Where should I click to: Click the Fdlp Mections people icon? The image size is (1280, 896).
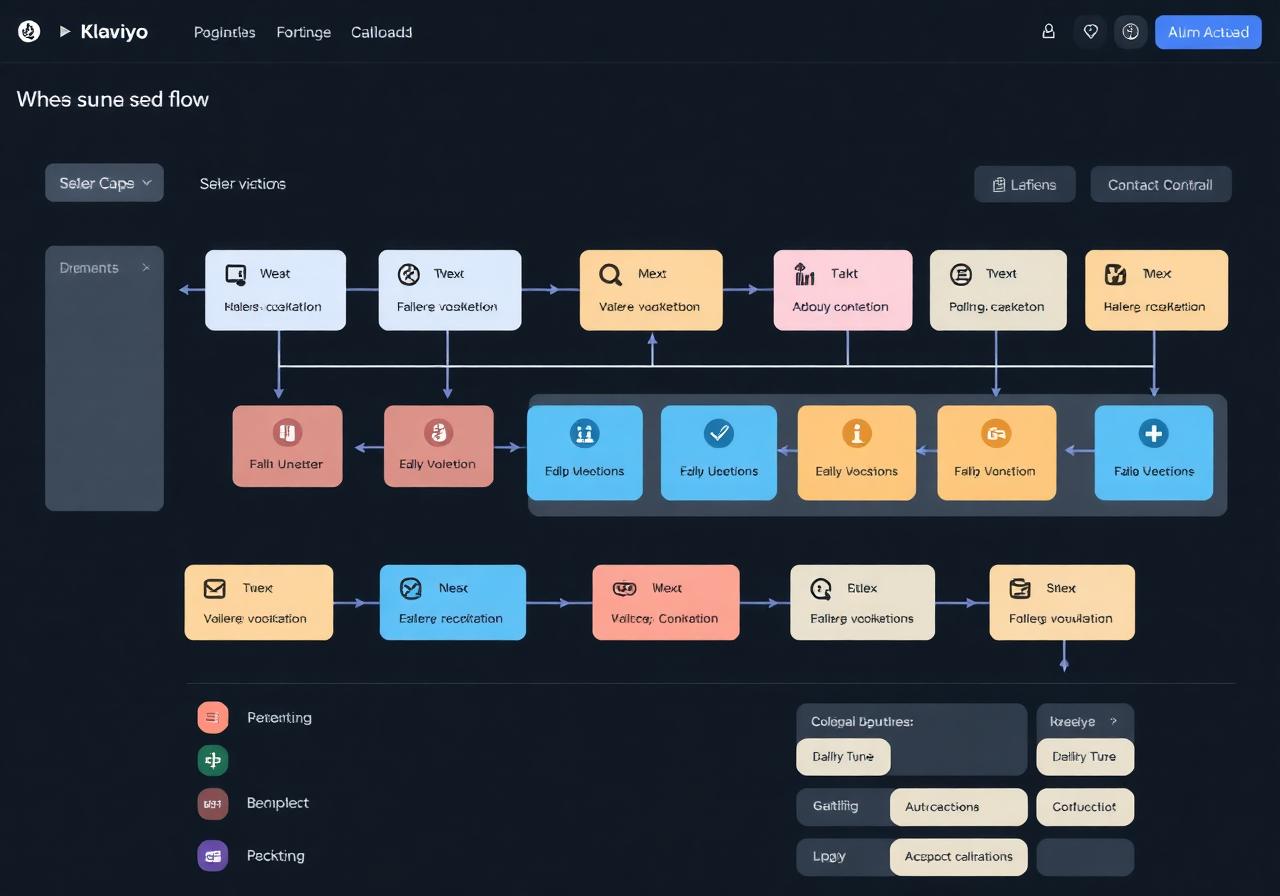click(584, 433)
